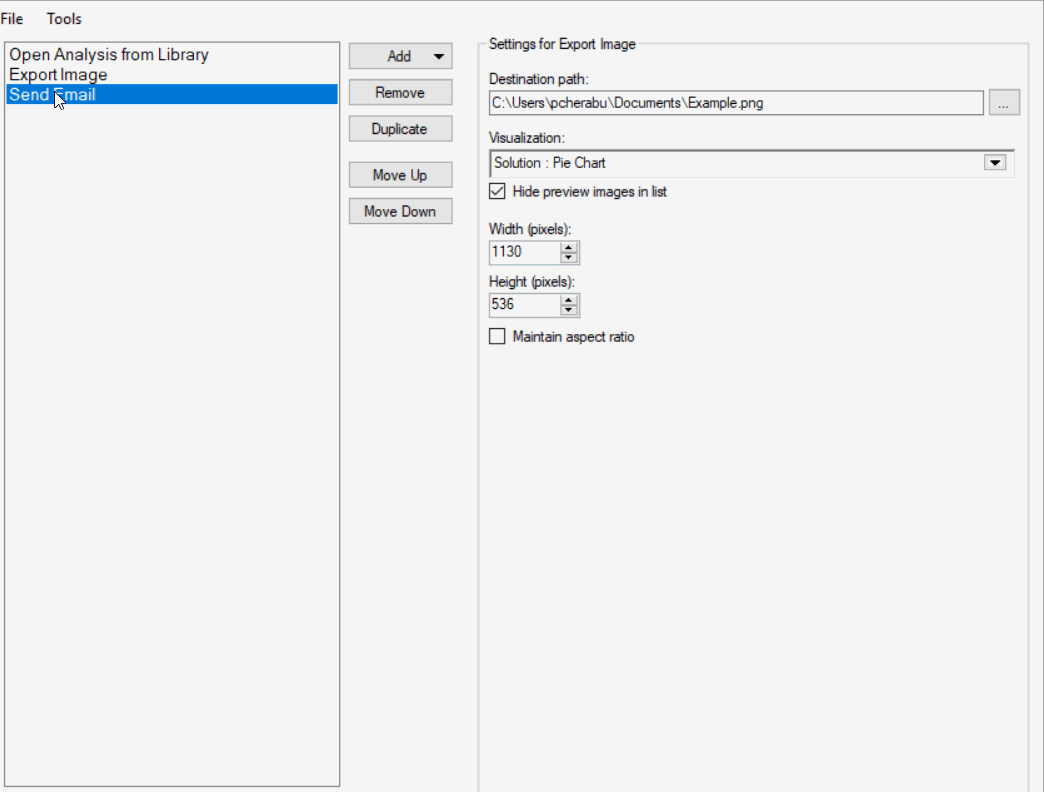Expand the Add dropdown arrow
The image size is (1044, 792).
pyautogui.click(x=439, y=57)
